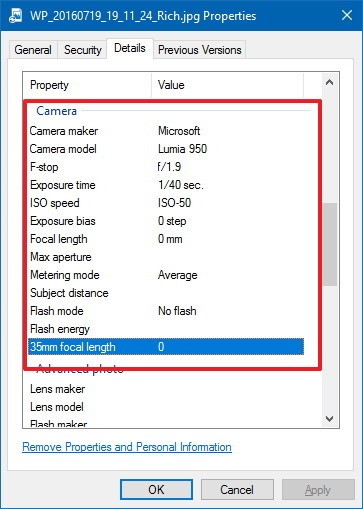The height and width of the screenshot is (509, 363).
Task: Select the Lens maker property row
Action: click(166, 389)
